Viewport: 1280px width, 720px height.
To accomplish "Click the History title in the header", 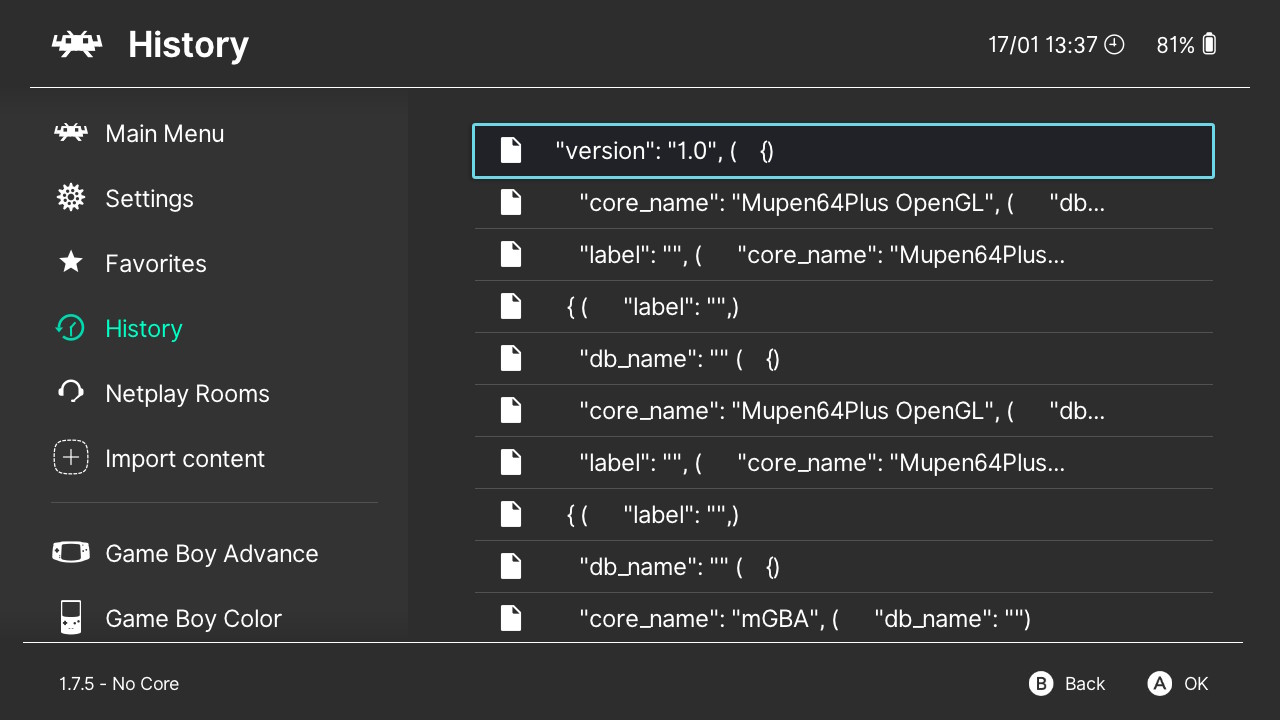I will point(188,45).
